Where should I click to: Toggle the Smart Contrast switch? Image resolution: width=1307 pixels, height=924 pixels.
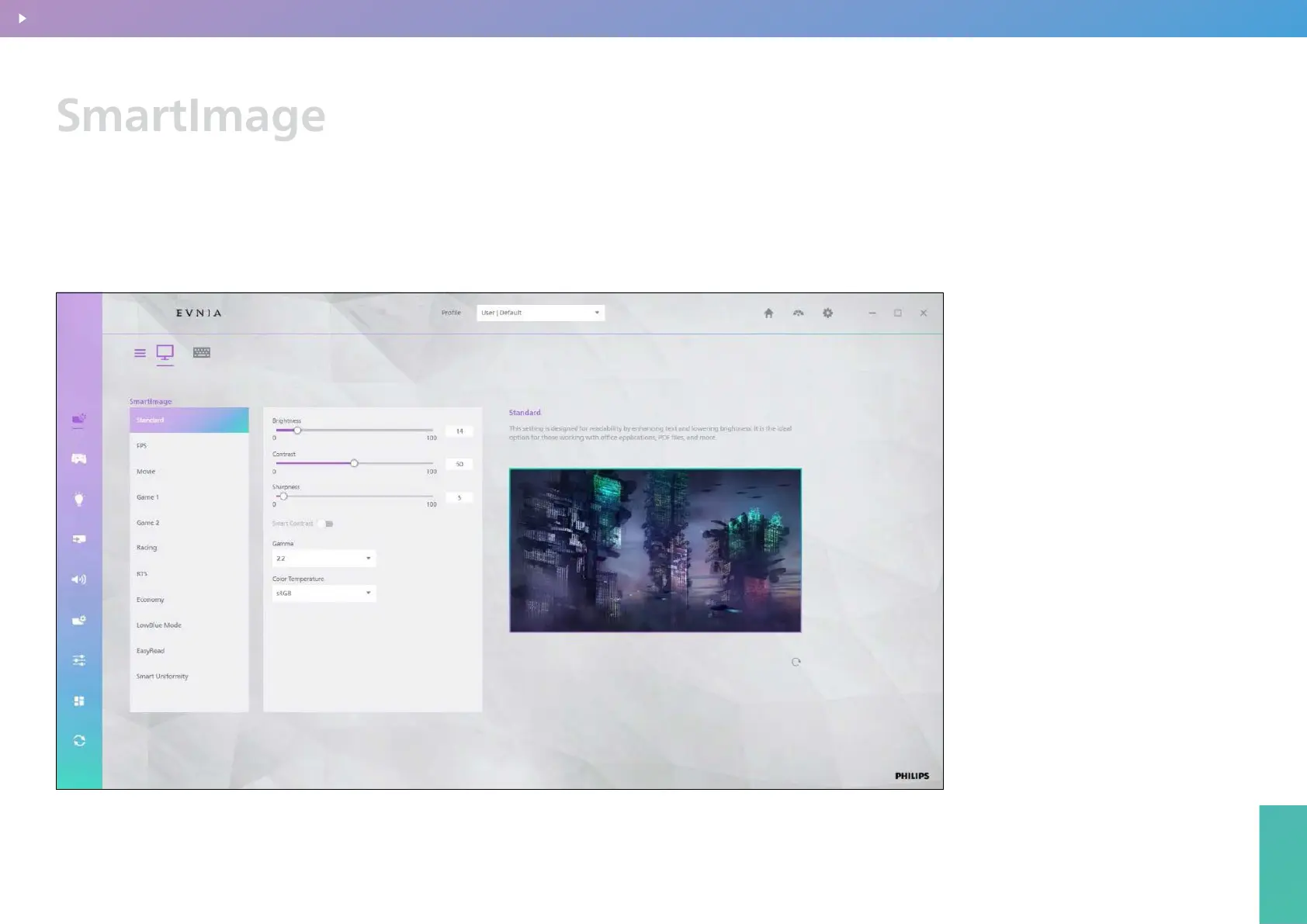(x=327, y=524)
